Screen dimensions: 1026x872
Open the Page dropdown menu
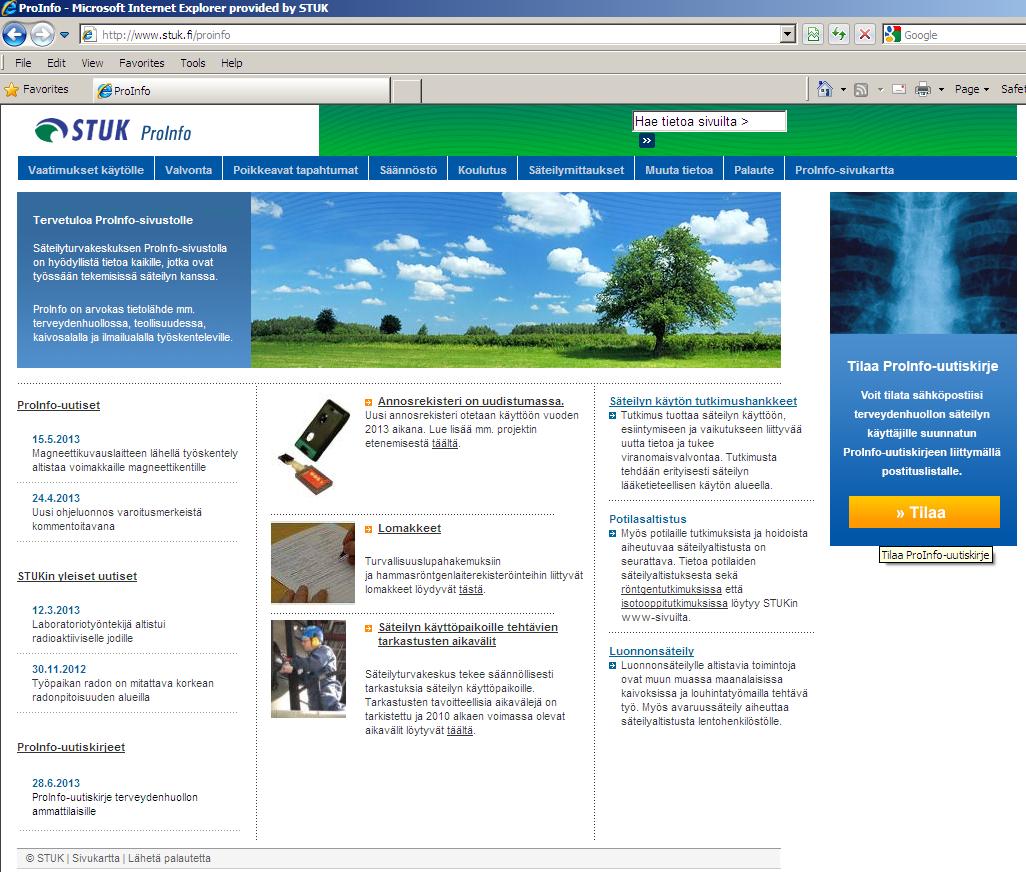972,89
